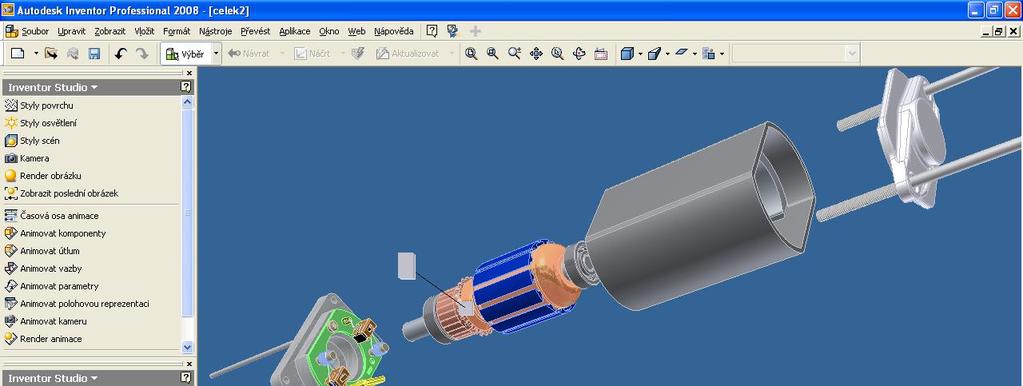Click the icon right of the menu bar help icon
The height and width of the screenshot is (386, 1023).
452,31
